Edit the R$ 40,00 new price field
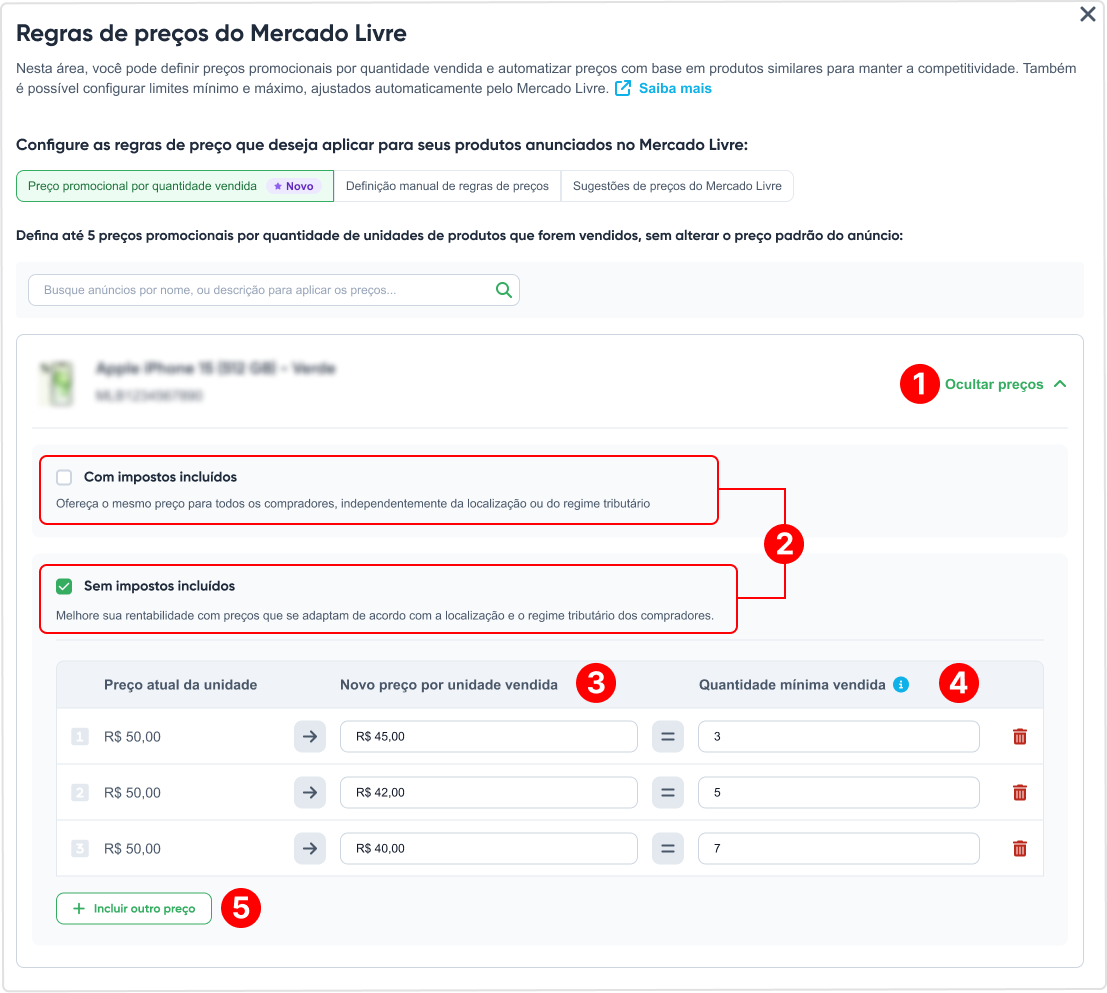Viewport: 1107px width, 993px height. (x=489, y=848)
